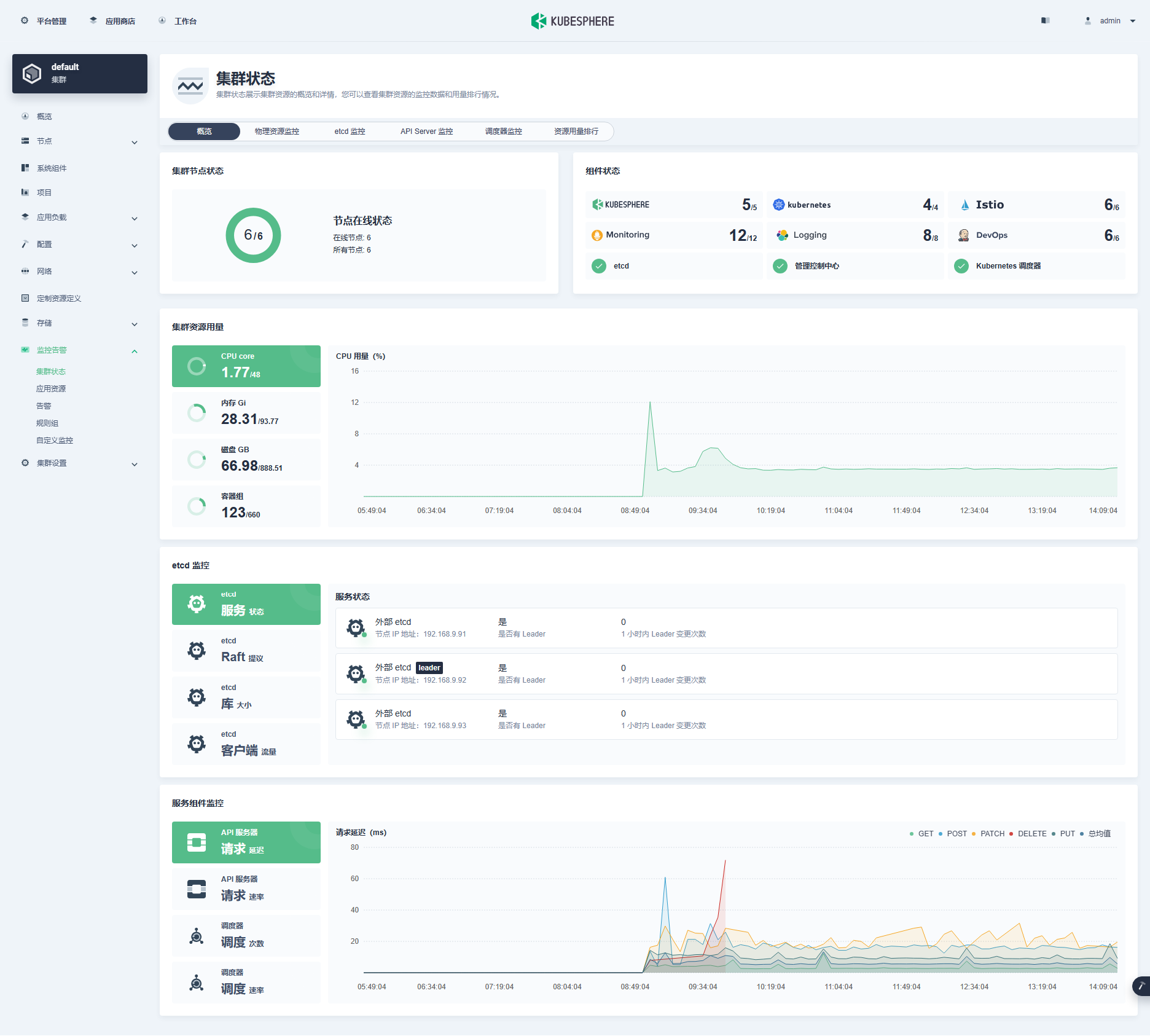The height and width of the screenshot is (1036, 1150).
Task: Click the DevOps Jenkins icon
Action: 963,235
